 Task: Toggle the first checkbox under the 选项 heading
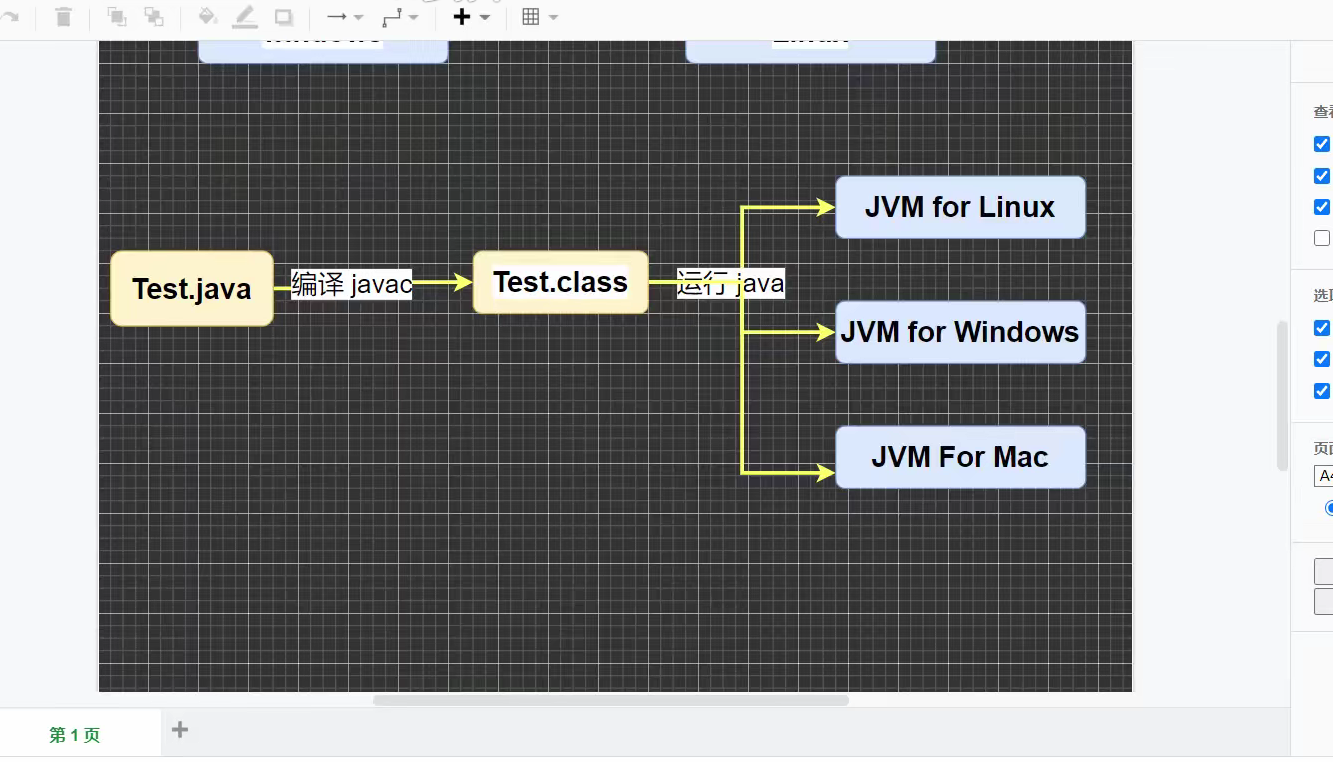[x=1322, y=328]
